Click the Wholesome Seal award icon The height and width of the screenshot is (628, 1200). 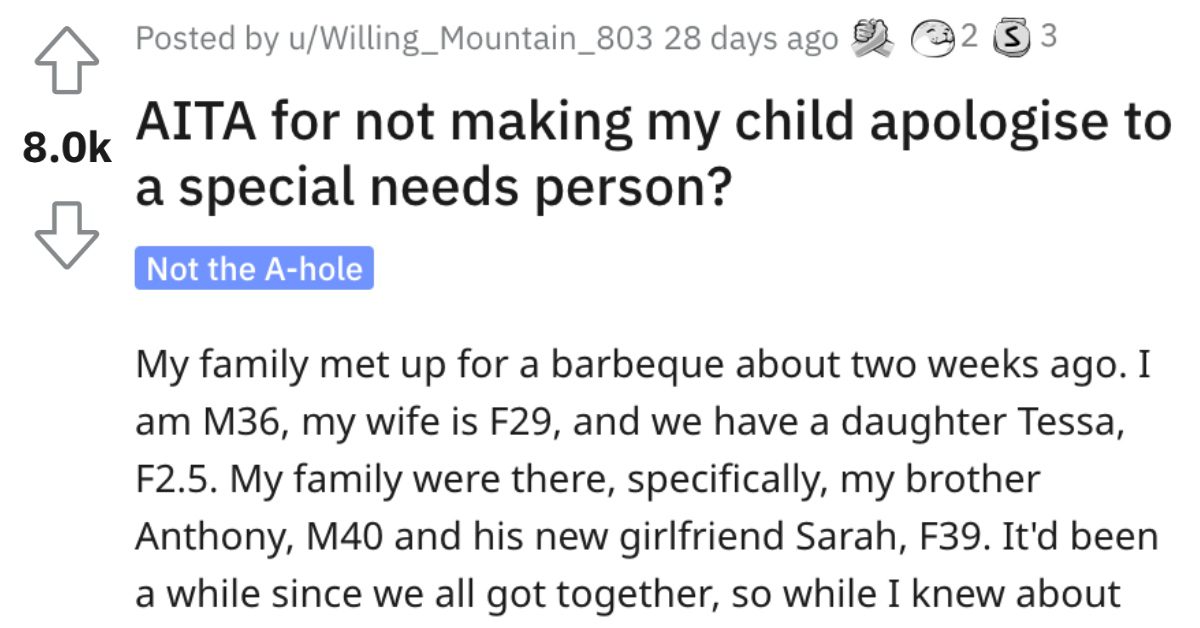[x=931, y=38]
